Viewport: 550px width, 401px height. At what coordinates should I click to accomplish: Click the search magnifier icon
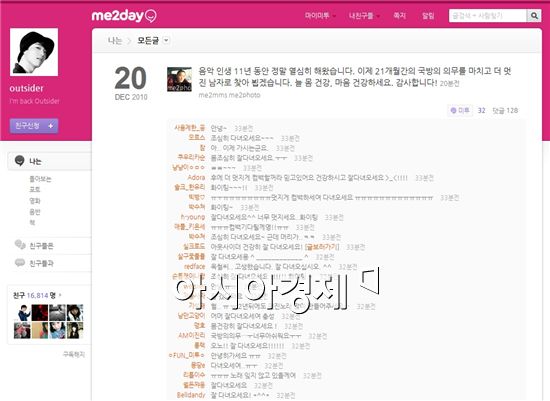534,15
